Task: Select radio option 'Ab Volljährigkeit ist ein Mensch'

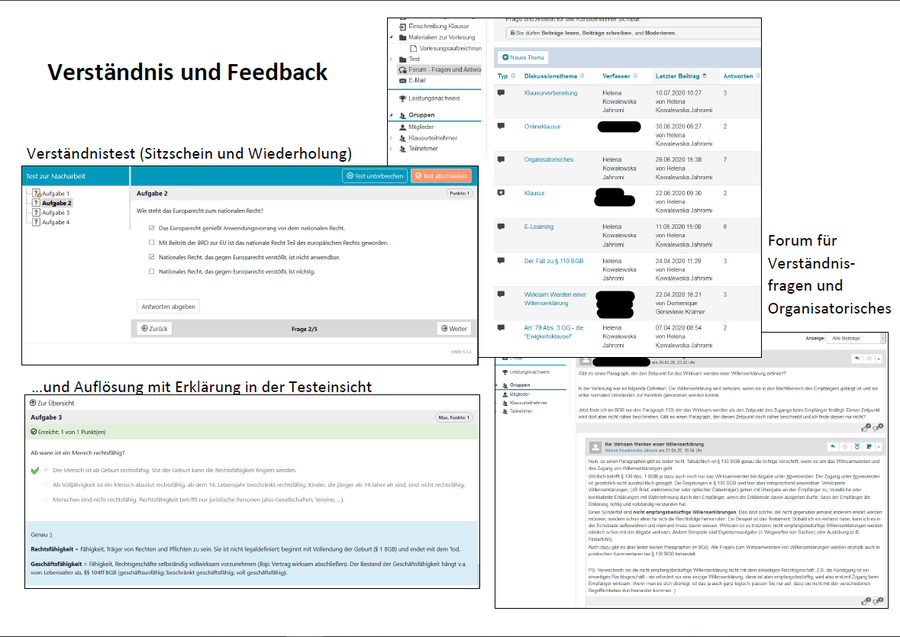Action: click(x=46, y=485)
